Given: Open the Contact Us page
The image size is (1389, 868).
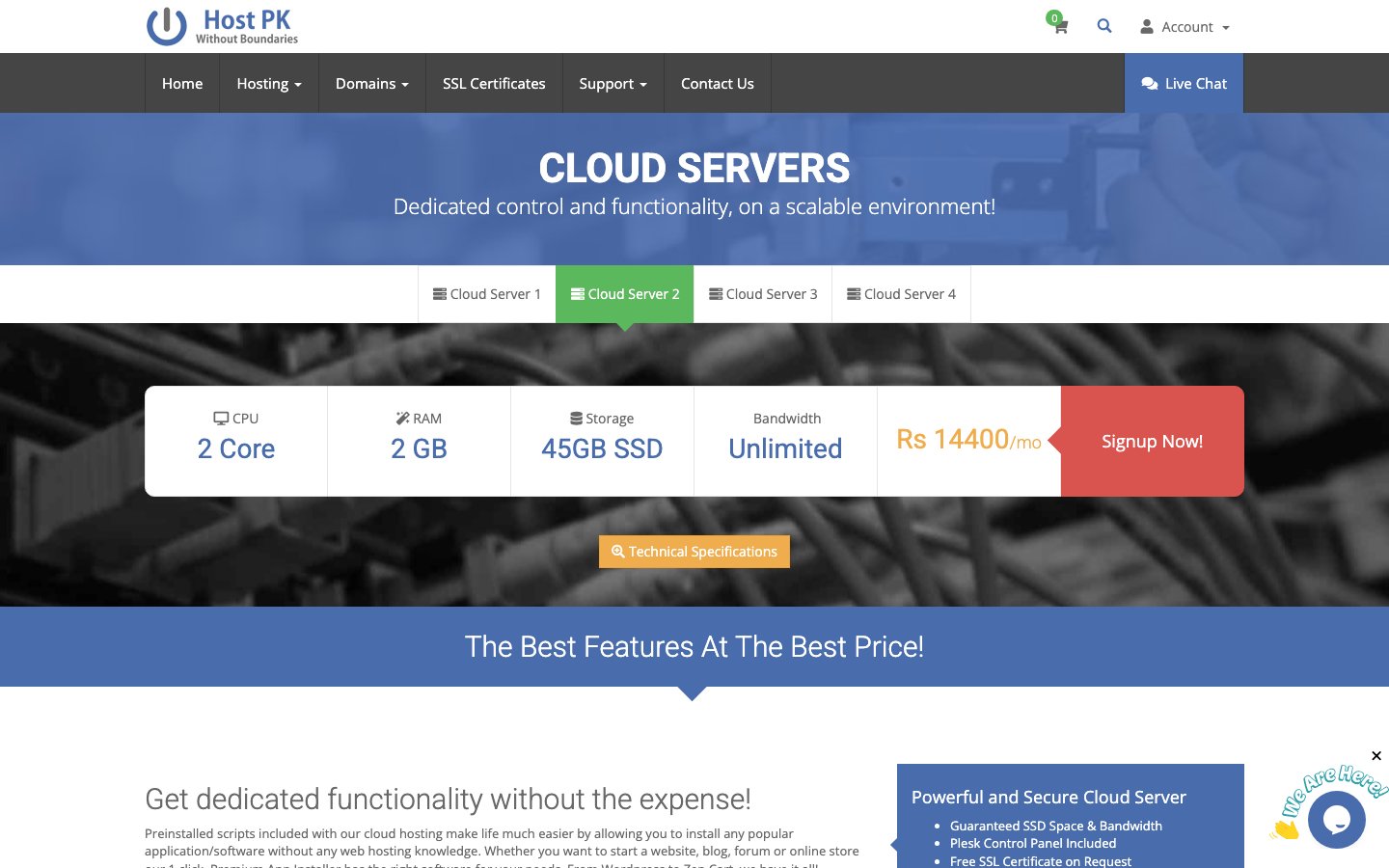Looking at the screenshot, I should point(718,84).
